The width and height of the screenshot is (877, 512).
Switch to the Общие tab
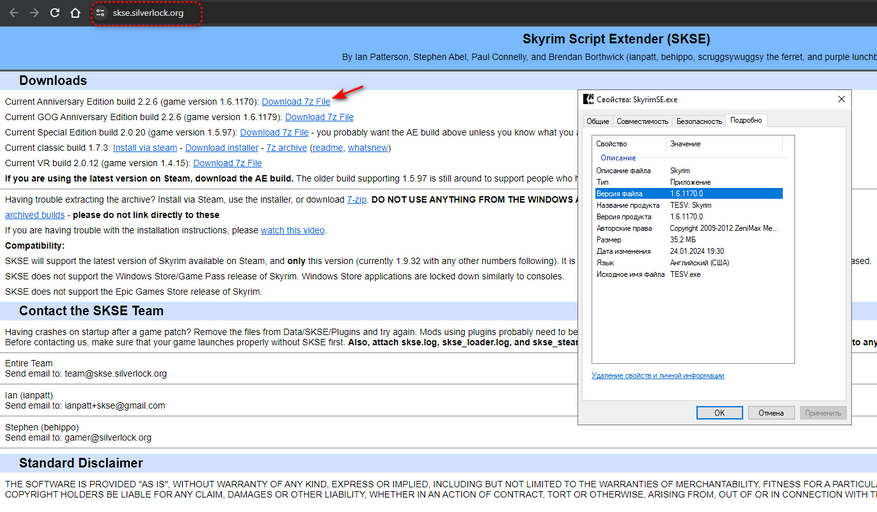click(x=598, y=121)
